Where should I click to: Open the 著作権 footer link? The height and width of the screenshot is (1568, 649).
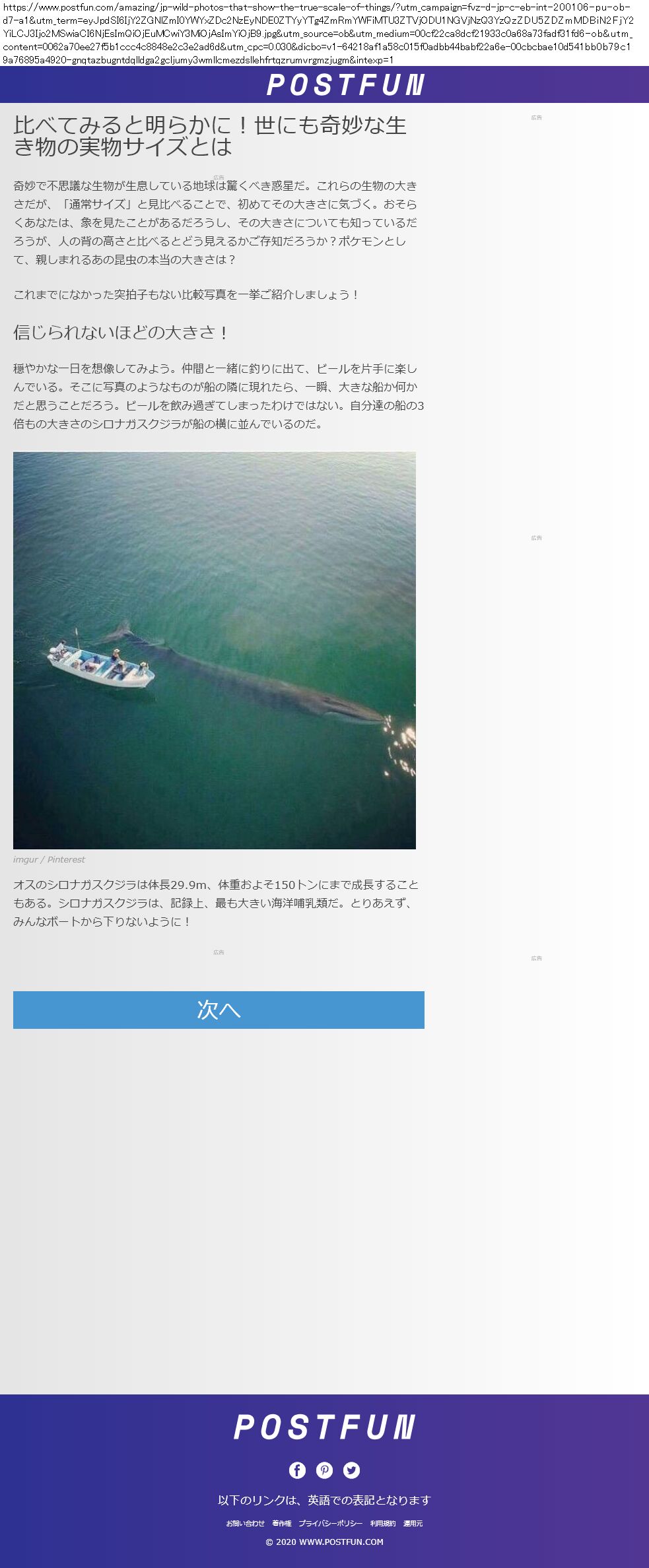(281, 1523)
